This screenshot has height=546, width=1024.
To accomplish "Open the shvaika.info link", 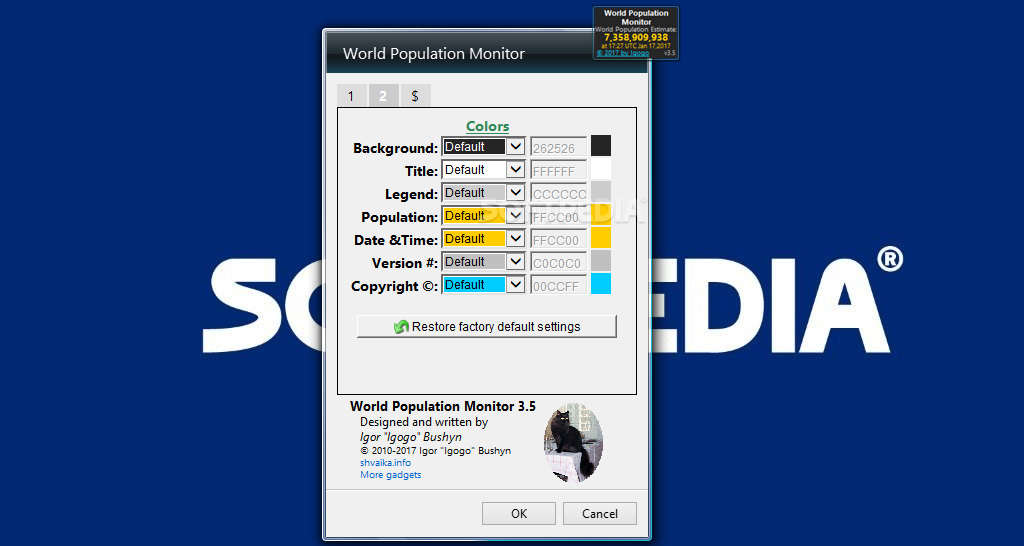I will click(x=385, y=462).
